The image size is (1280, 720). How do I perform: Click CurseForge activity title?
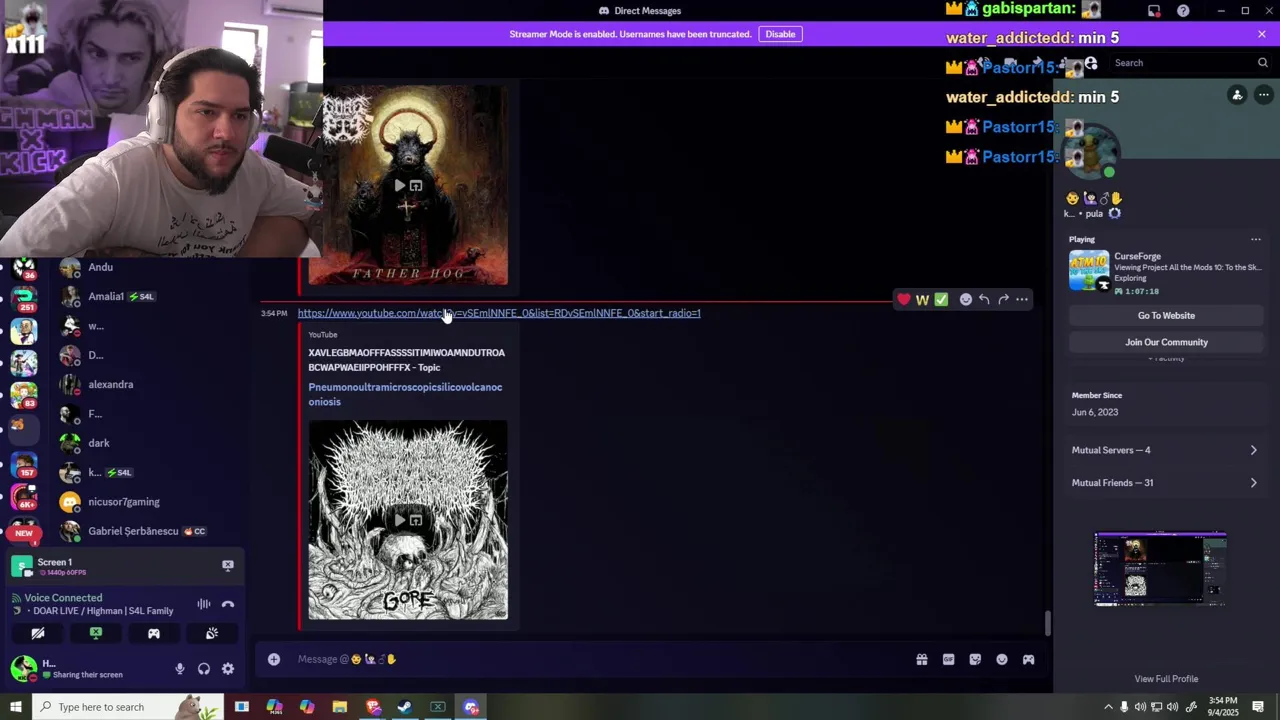coord(1137,257)
